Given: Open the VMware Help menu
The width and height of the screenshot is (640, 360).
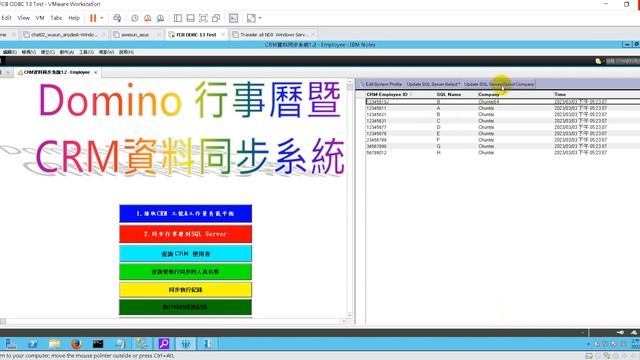Looking at the screenshot, I should click(74, 18).
